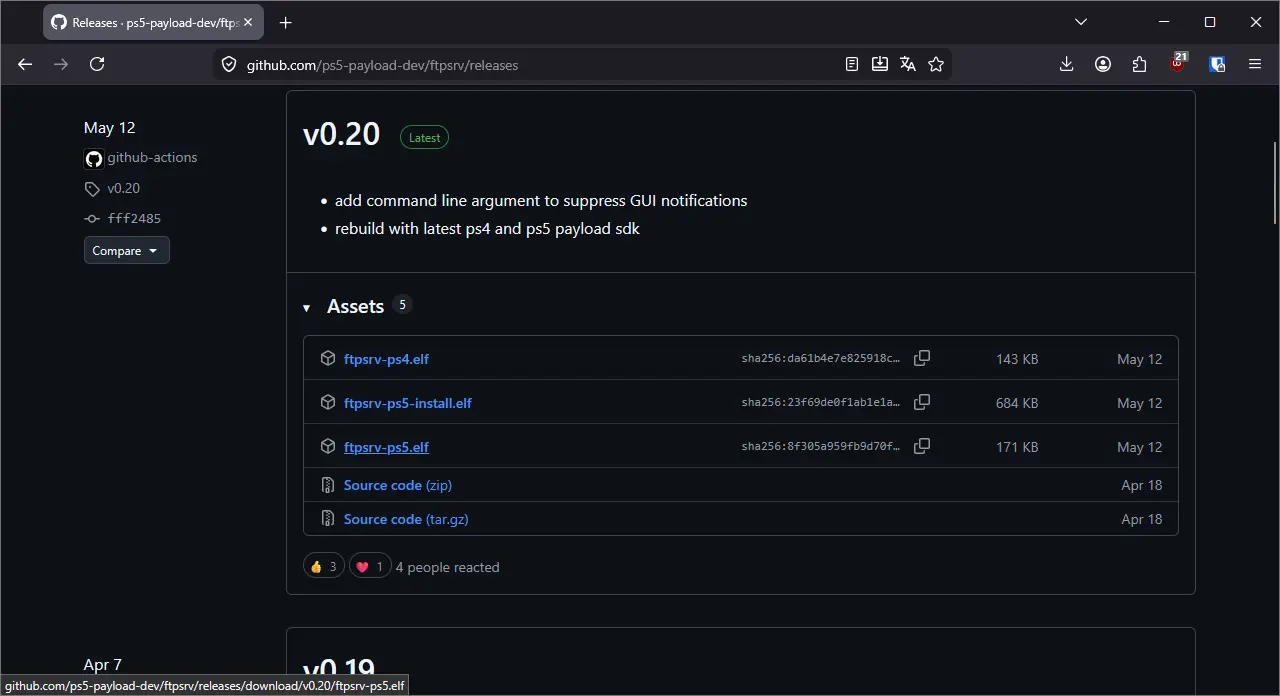
Task: Click the Latest release badge
Action: click(424, 138)
